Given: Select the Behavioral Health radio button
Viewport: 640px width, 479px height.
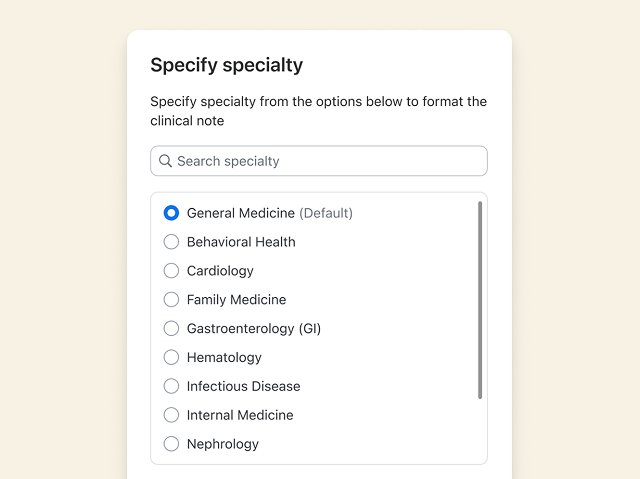Looking at the screenshot, I should coord(171,242).
